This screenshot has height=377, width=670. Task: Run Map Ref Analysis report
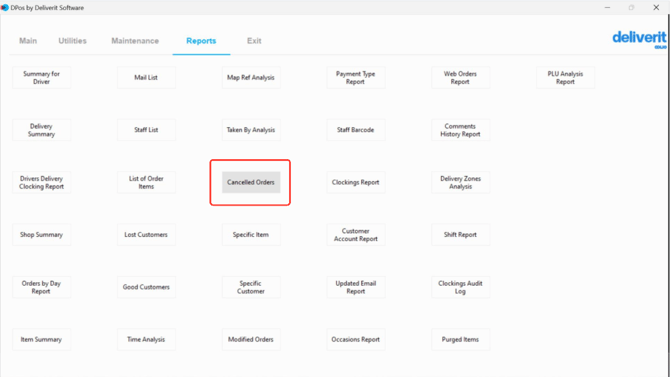coord(251,78)
